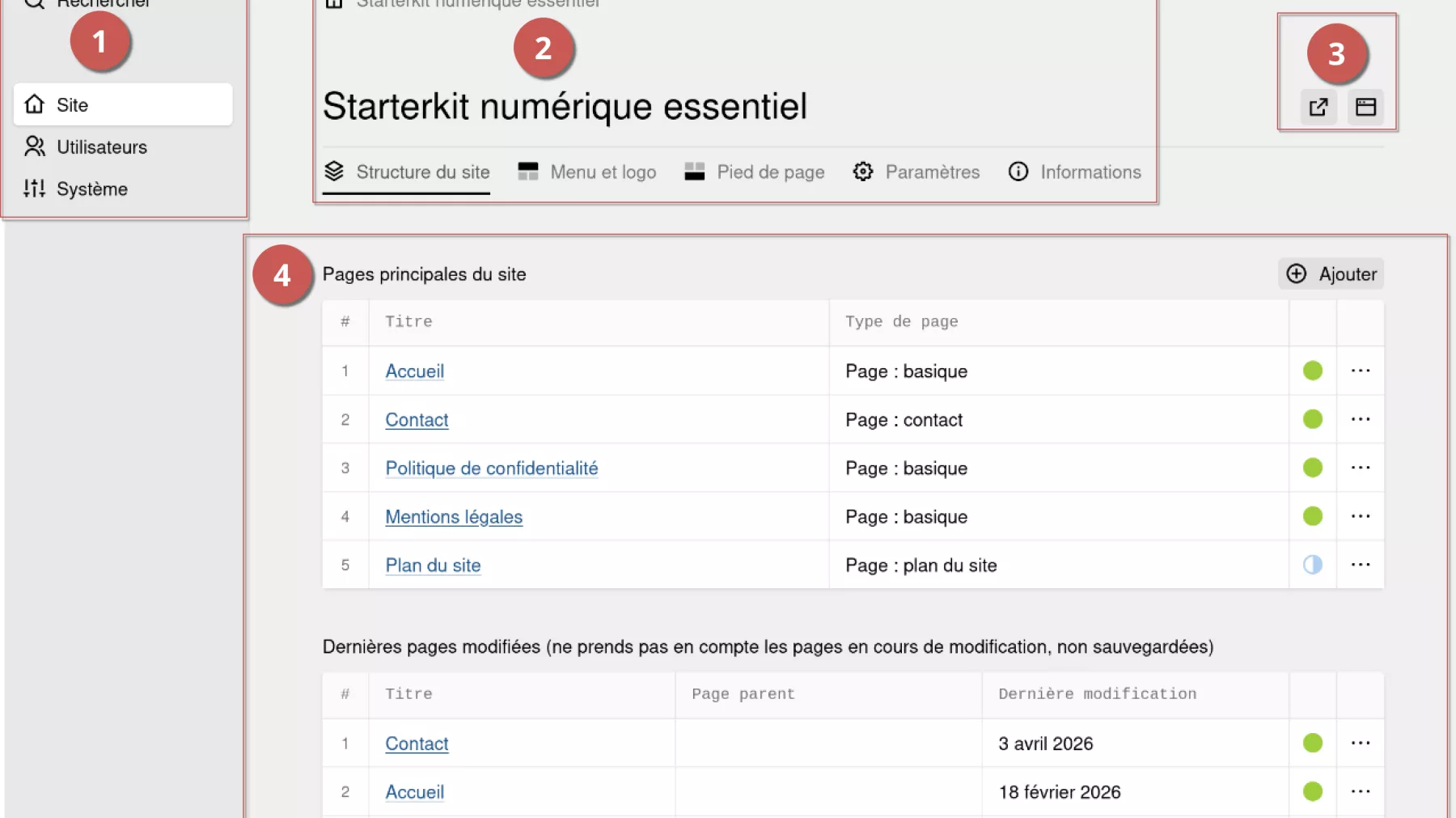
Task: Open the Informations tab
Action: click(1075, 172)
